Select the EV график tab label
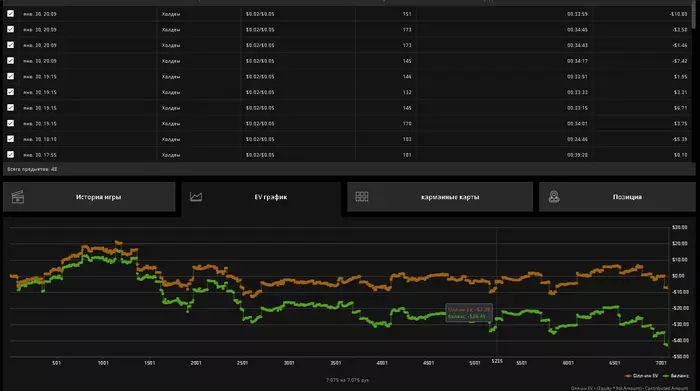This screenshot has height=391, width=700. pos(271,197)
